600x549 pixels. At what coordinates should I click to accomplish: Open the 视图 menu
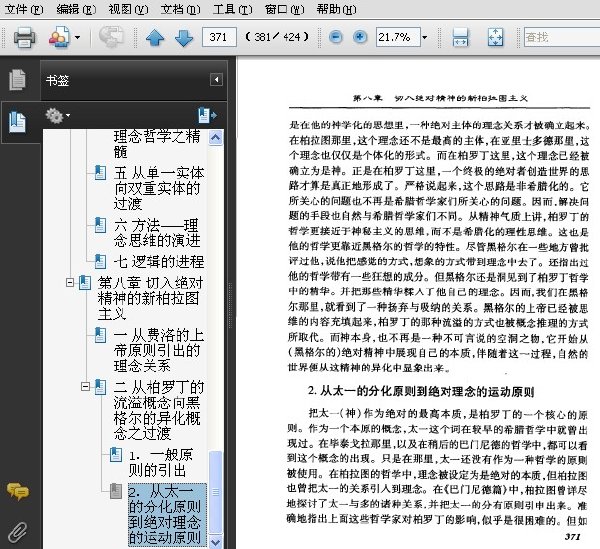[x=129, y=9]
